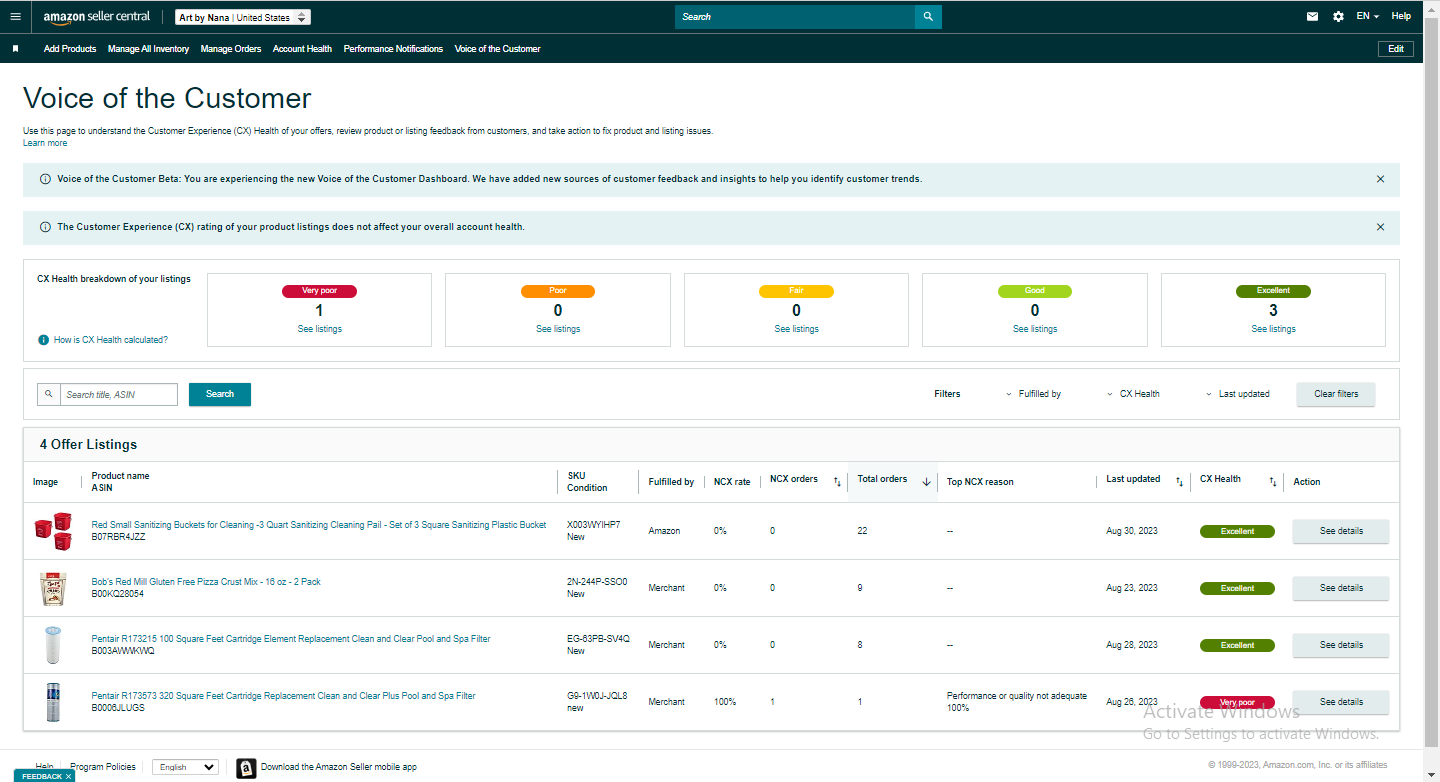See listings under Fair
Viewport: 1440px width, 782px height.
(x=796, y=329)
